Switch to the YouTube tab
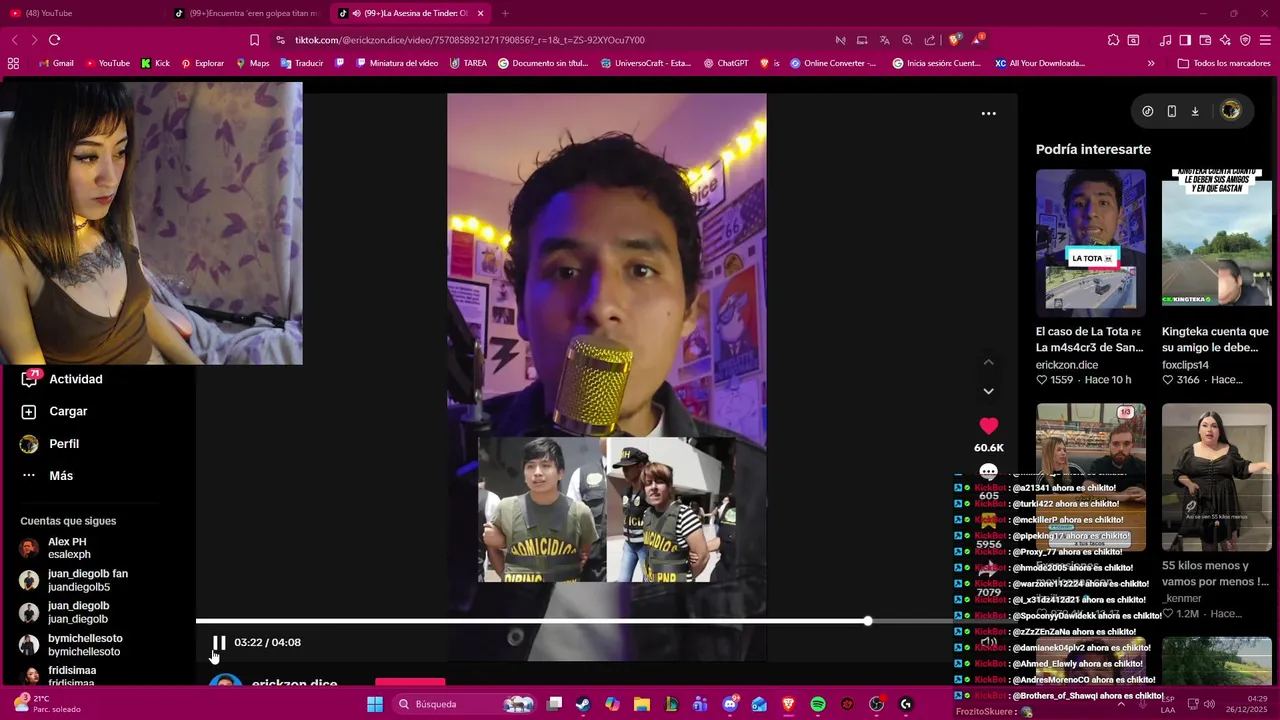The width and height of the screenshot is (1280, 720). (x=80, y=13)
